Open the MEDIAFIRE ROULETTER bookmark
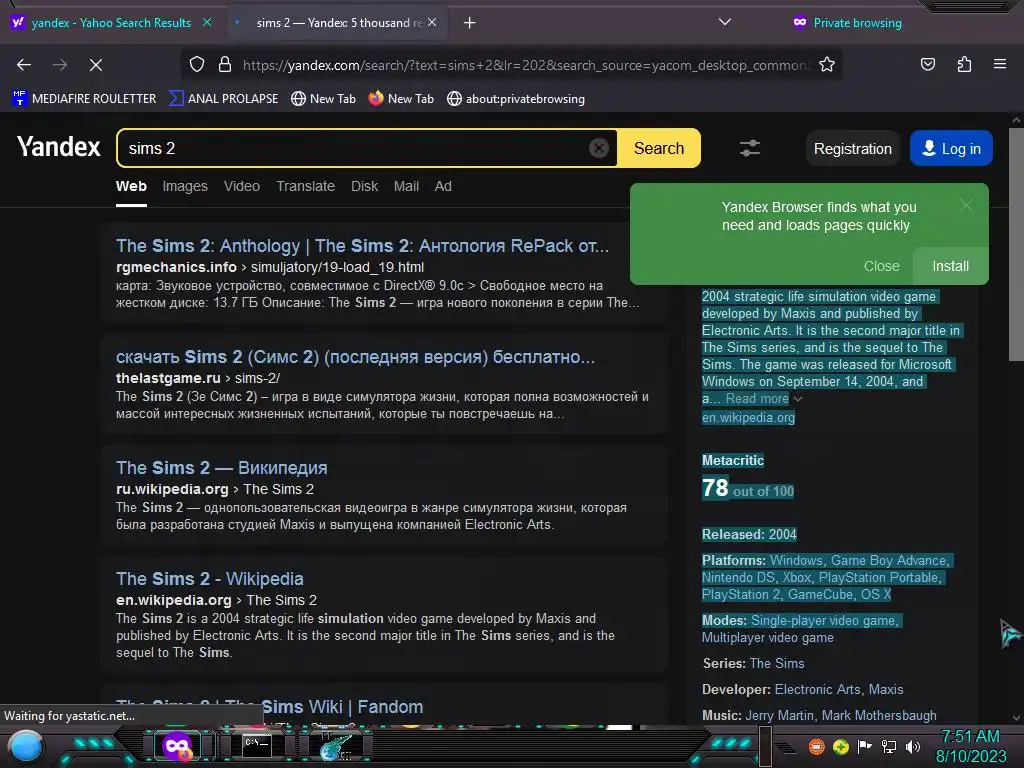 [x=84, y=99]
